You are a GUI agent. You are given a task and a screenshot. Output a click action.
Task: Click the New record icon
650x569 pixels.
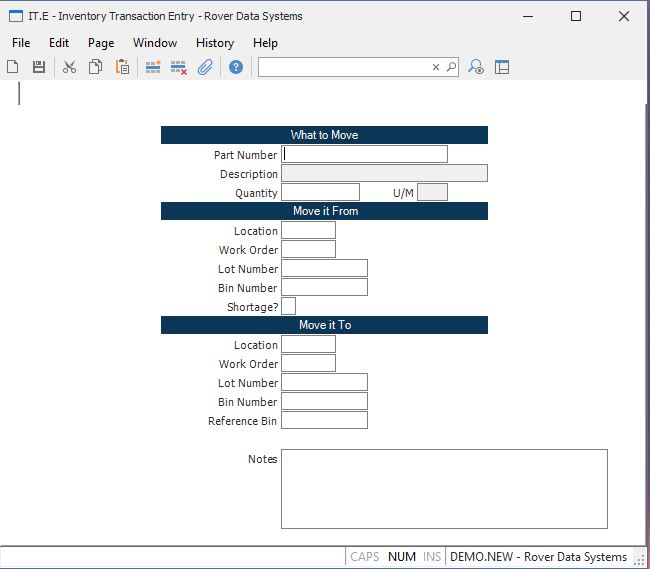[x=13, y=67]
